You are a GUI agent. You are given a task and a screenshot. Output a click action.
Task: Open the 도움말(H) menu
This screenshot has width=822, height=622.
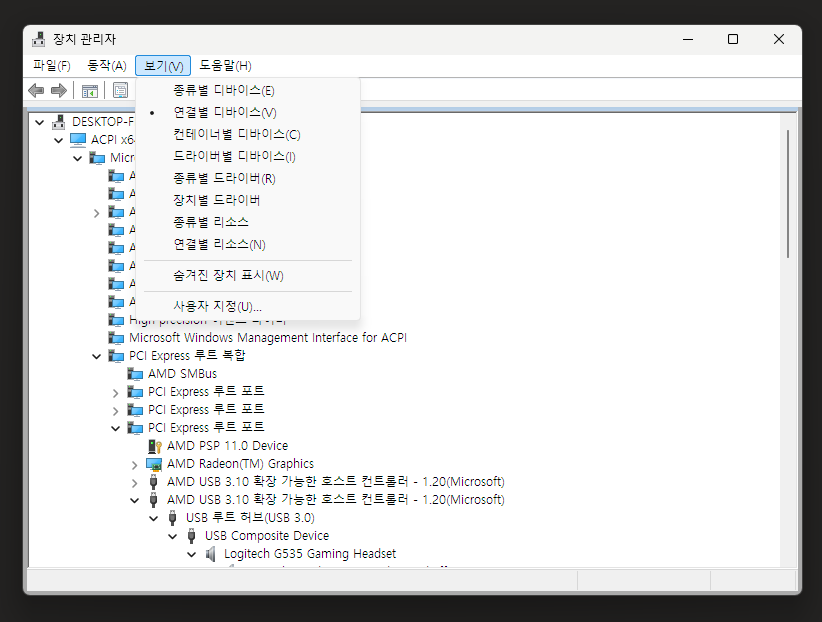(225, 66)
